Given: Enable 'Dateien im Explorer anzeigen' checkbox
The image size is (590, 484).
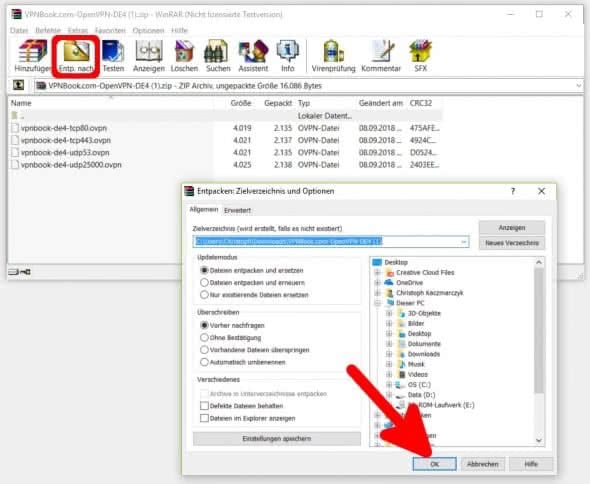Looking at the screenshot, I should (x=204, y=418).
